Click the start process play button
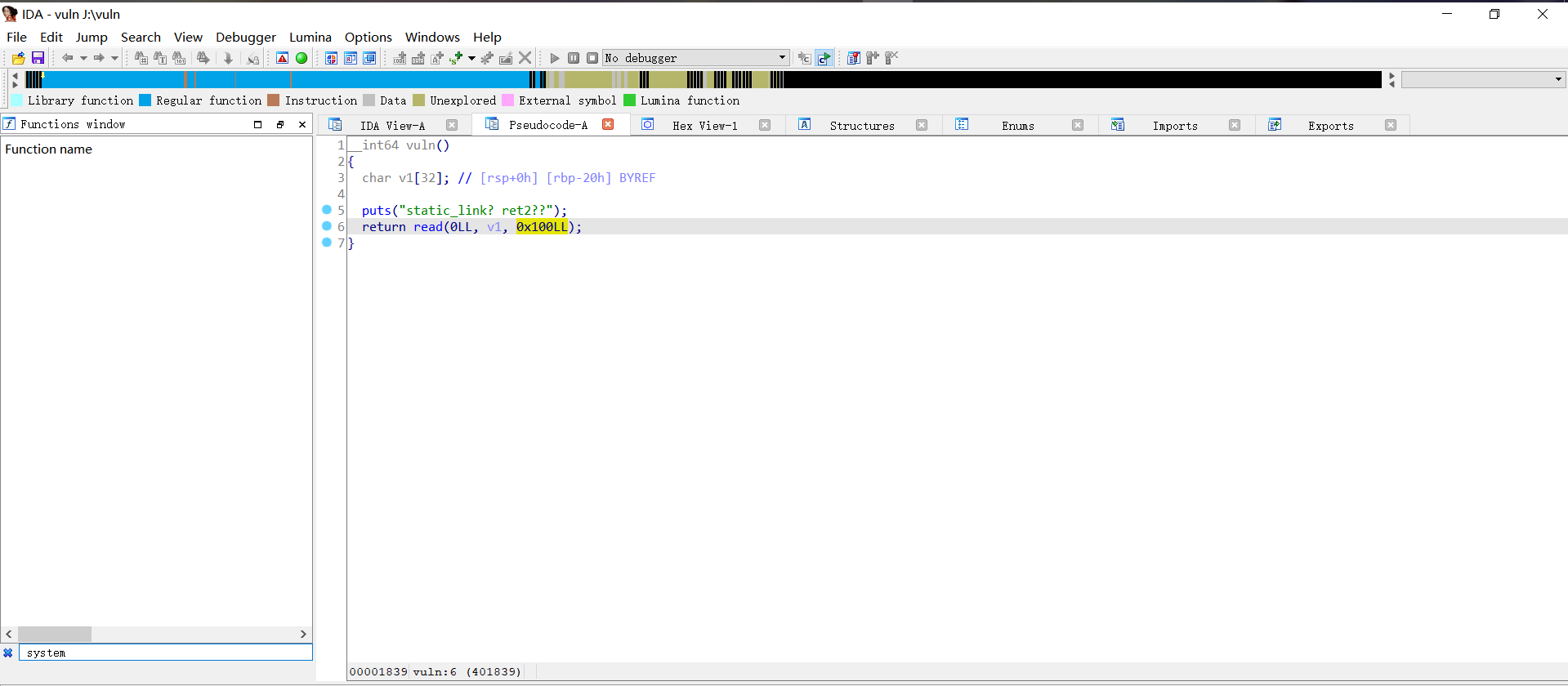Screen dimensions: 1568x686 (x=555, y=58)
